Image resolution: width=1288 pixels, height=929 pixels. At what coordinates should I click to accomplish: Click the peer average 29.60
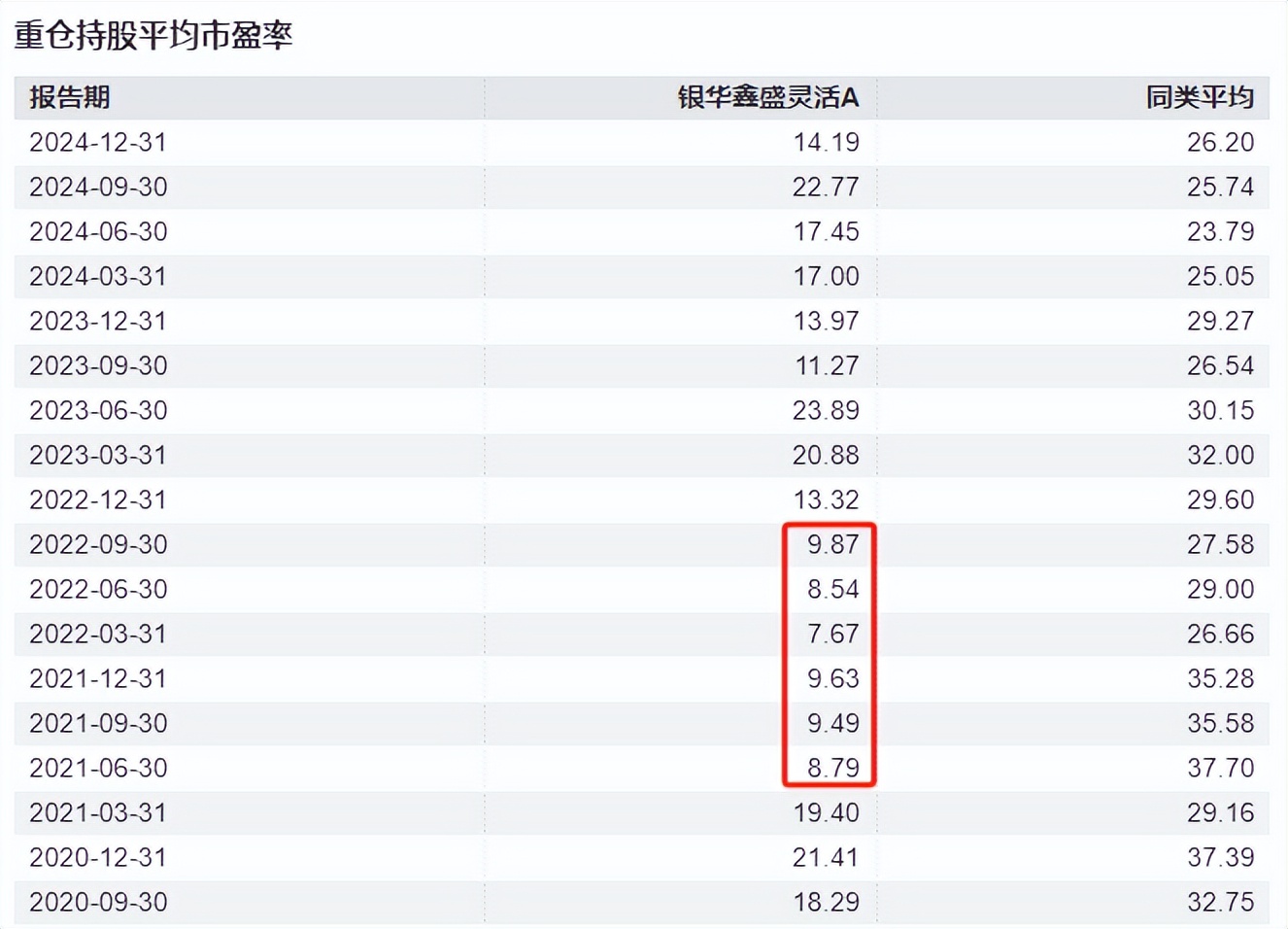pos(1221,499)
